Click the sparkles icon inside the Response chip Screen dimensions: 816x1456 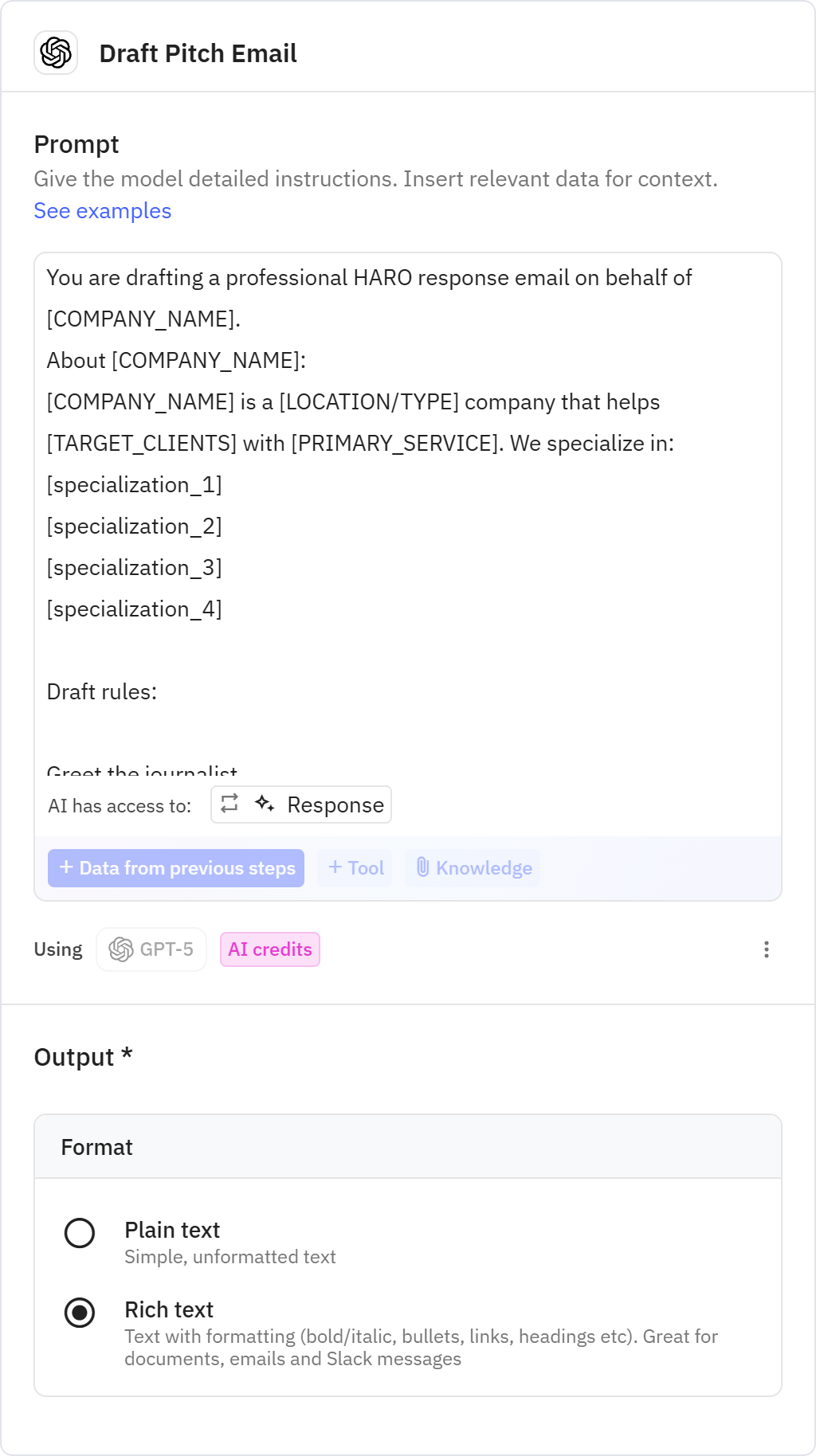(265, 804)
